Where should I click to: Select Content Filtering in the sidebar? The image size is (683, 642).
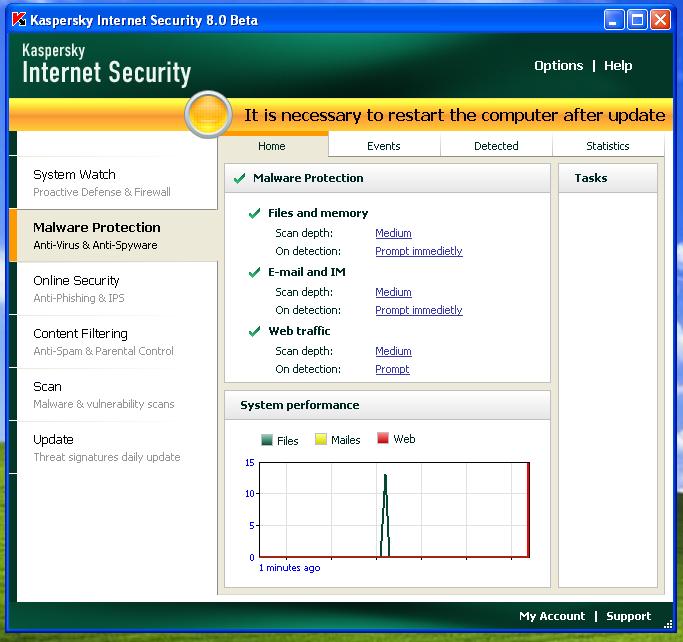tap(117, 342)
